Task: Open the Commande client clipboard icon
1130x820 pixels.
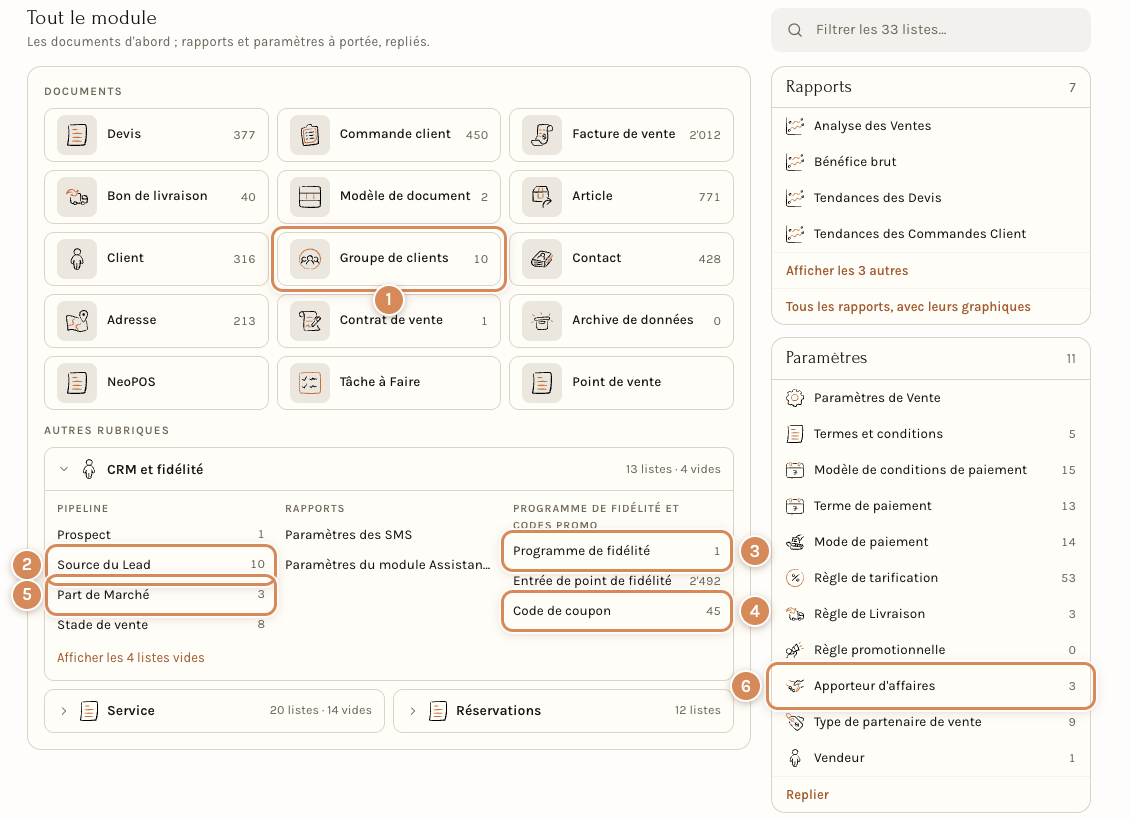Action: (310, 135)
